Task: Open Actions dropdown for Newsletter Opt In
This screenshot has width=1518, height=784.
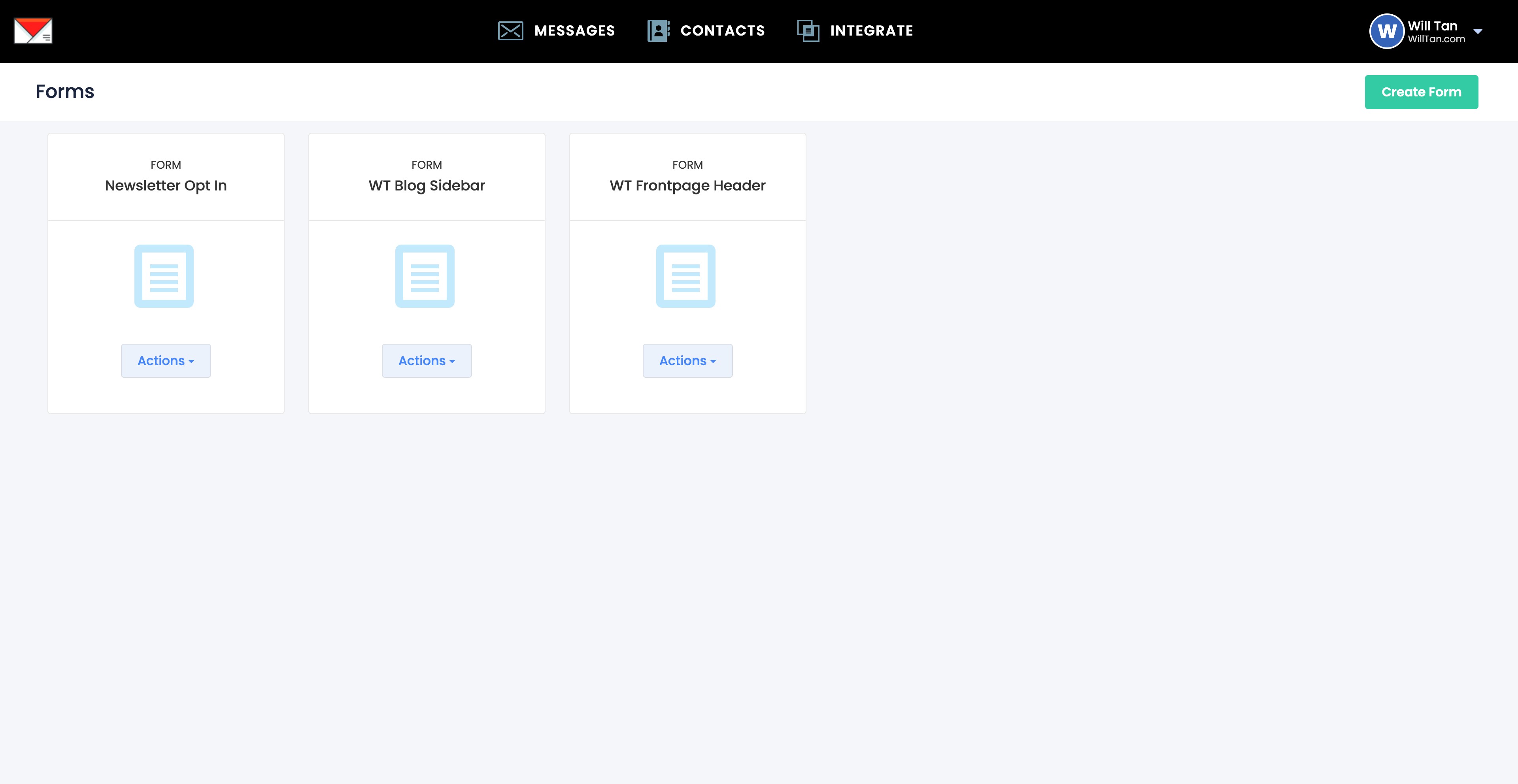Action: [166, 360]
